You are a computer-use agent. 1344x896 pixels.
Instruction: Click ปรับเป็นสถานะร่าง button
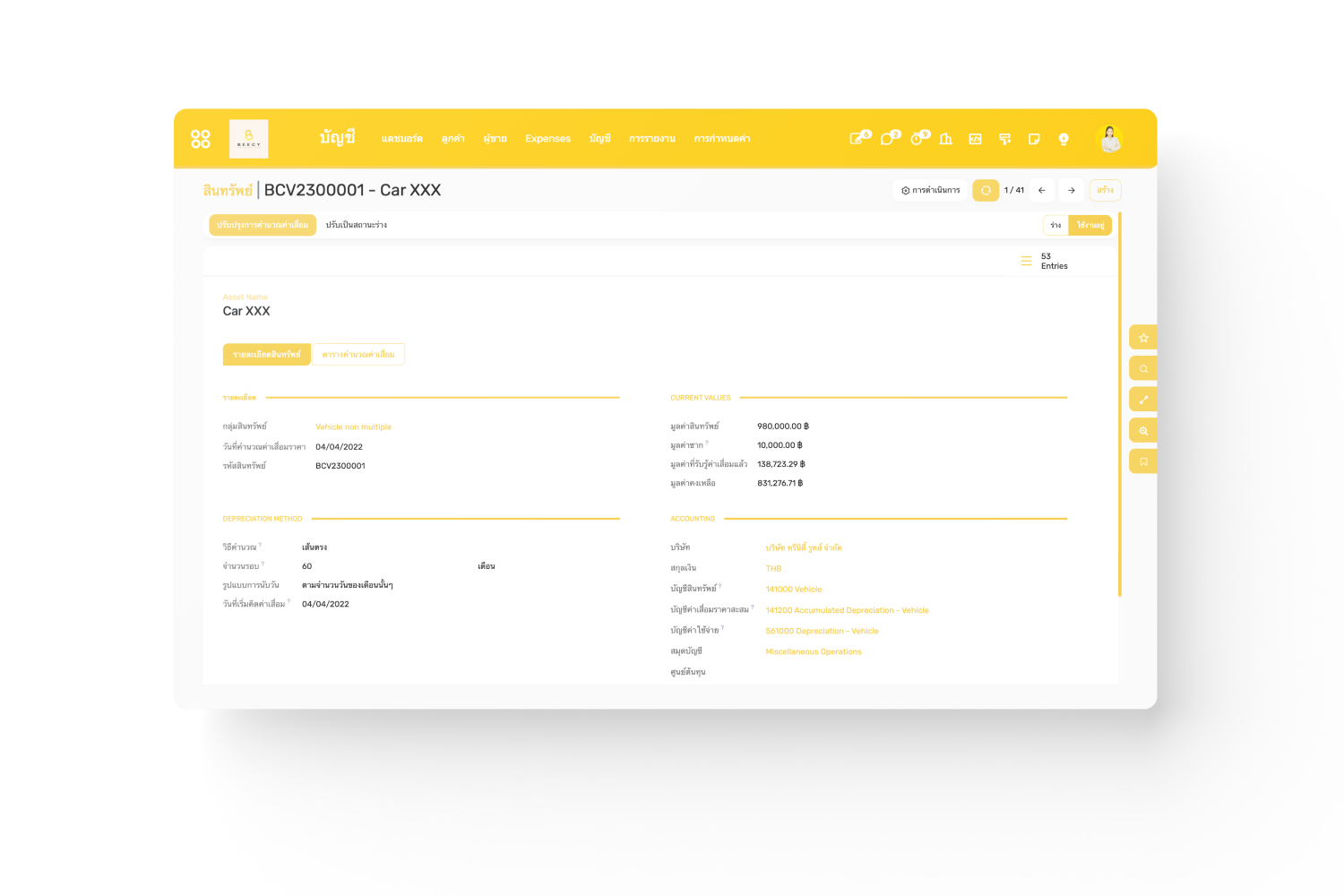click(x=357, y=225)
